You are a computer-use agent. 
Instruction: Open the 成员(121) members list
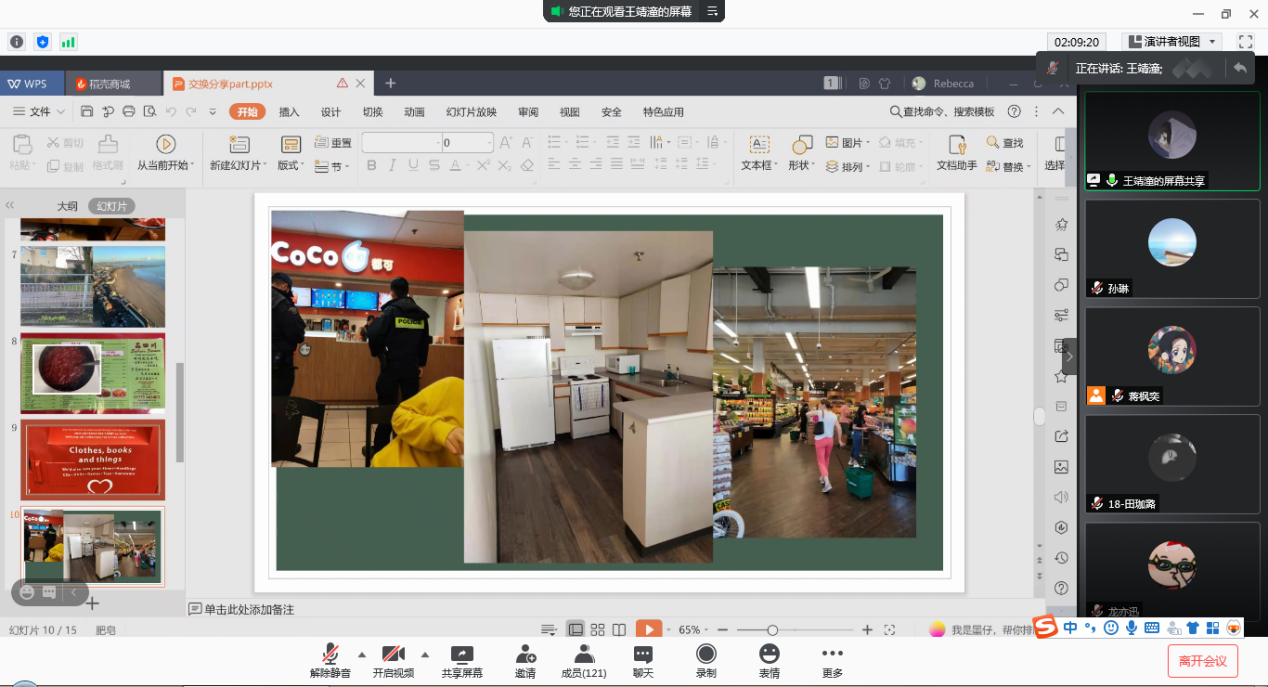click(584, 655)
